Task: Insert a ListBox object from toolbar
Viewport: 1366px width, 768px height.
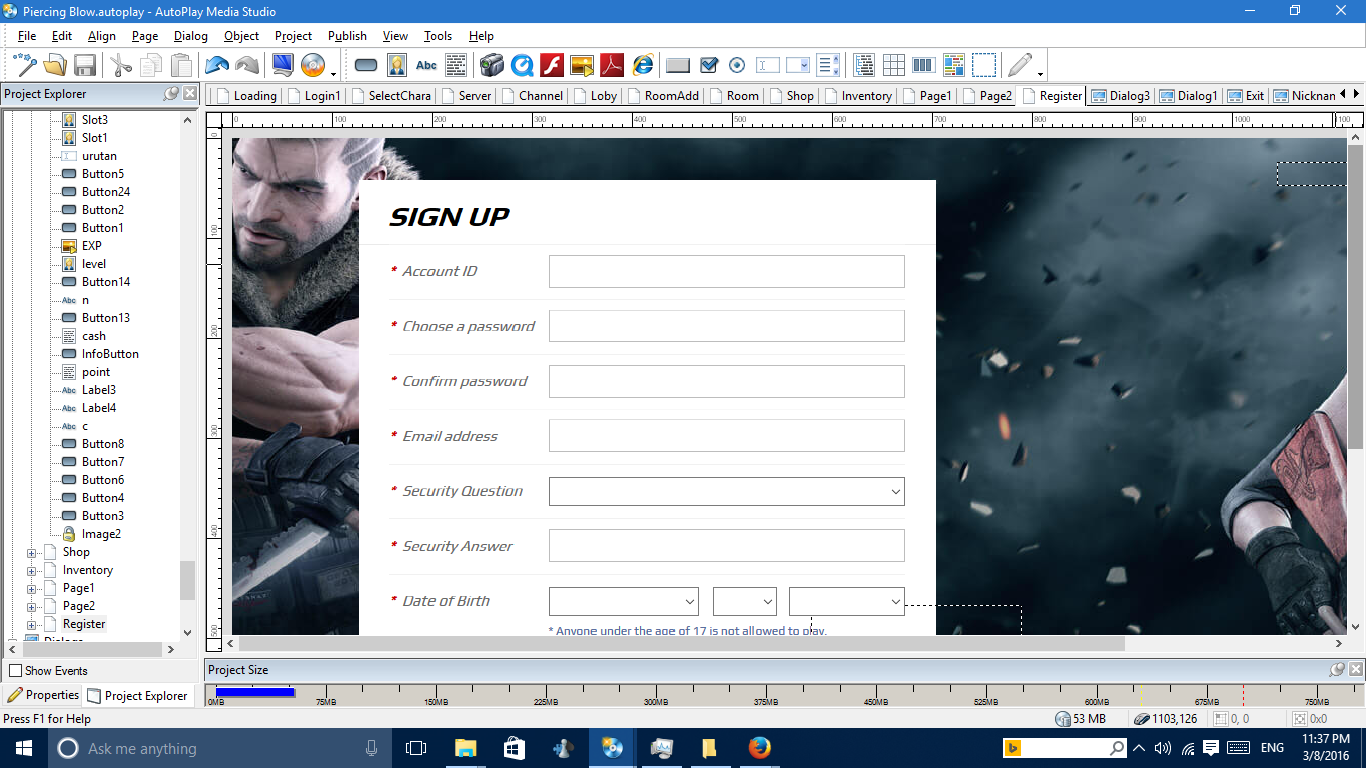Action: 828,66
